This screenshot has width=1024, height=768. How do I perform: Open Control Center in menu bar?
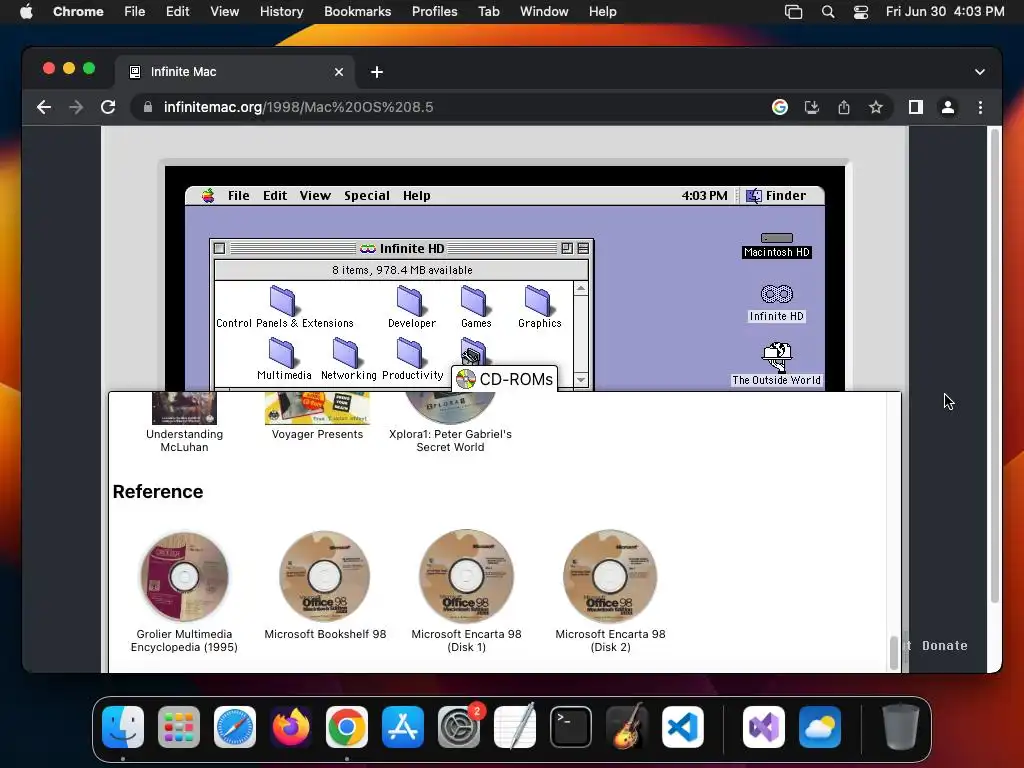[861, 12]
